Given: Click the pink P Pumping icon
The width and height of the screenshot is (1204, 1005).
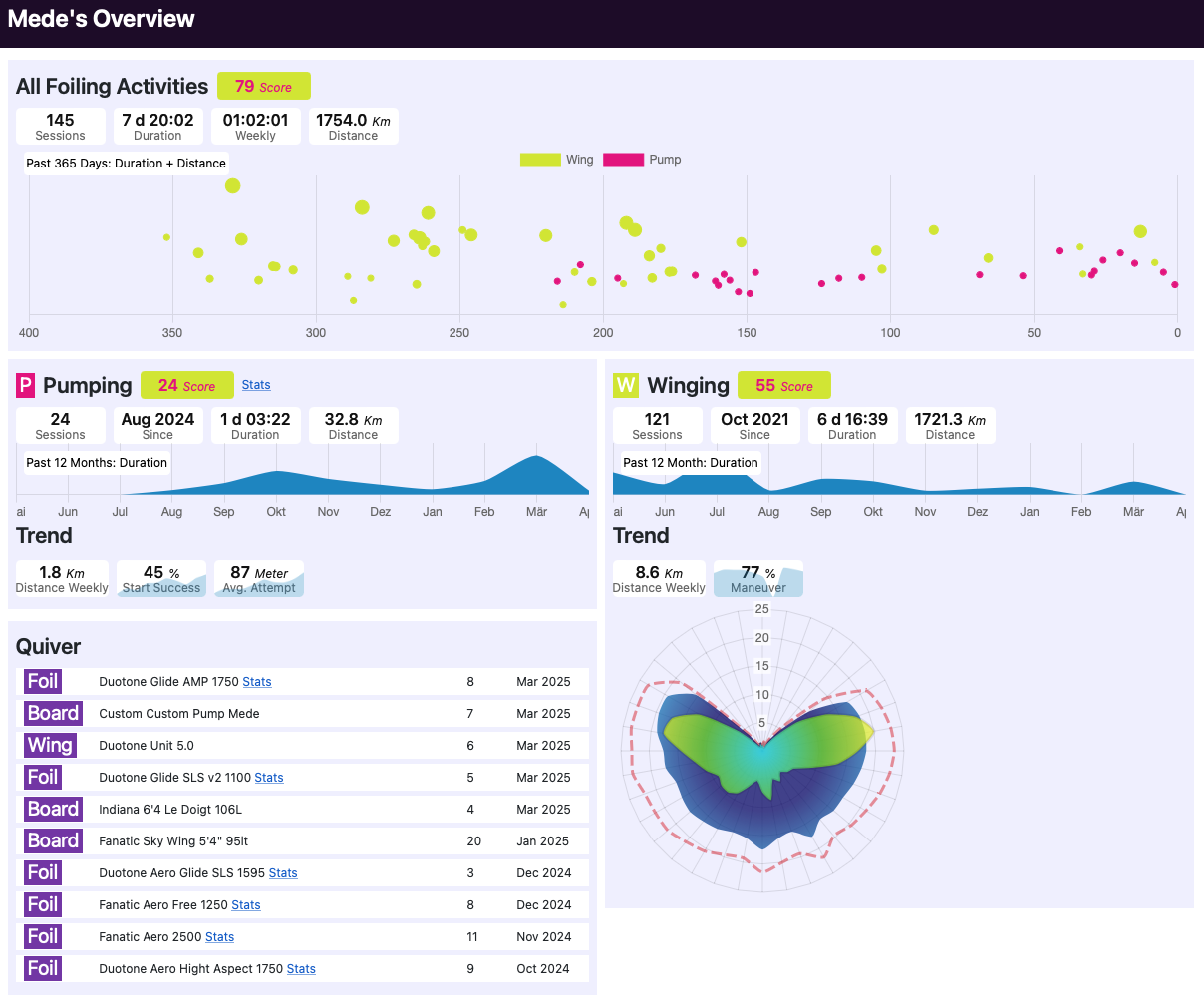Looking at the screenshot, I should point(26,386).
